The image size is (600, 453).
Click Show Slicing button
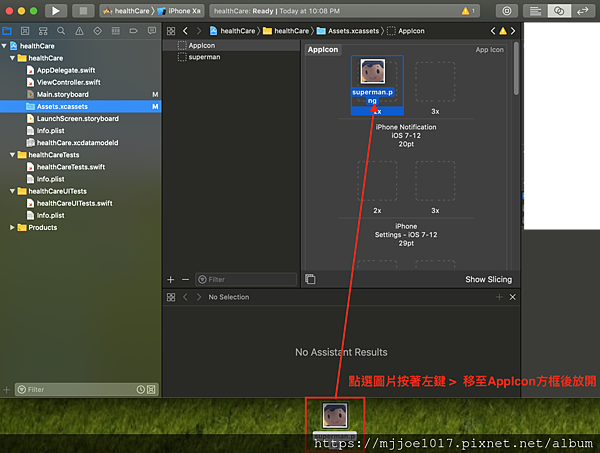tap(488, 280)
